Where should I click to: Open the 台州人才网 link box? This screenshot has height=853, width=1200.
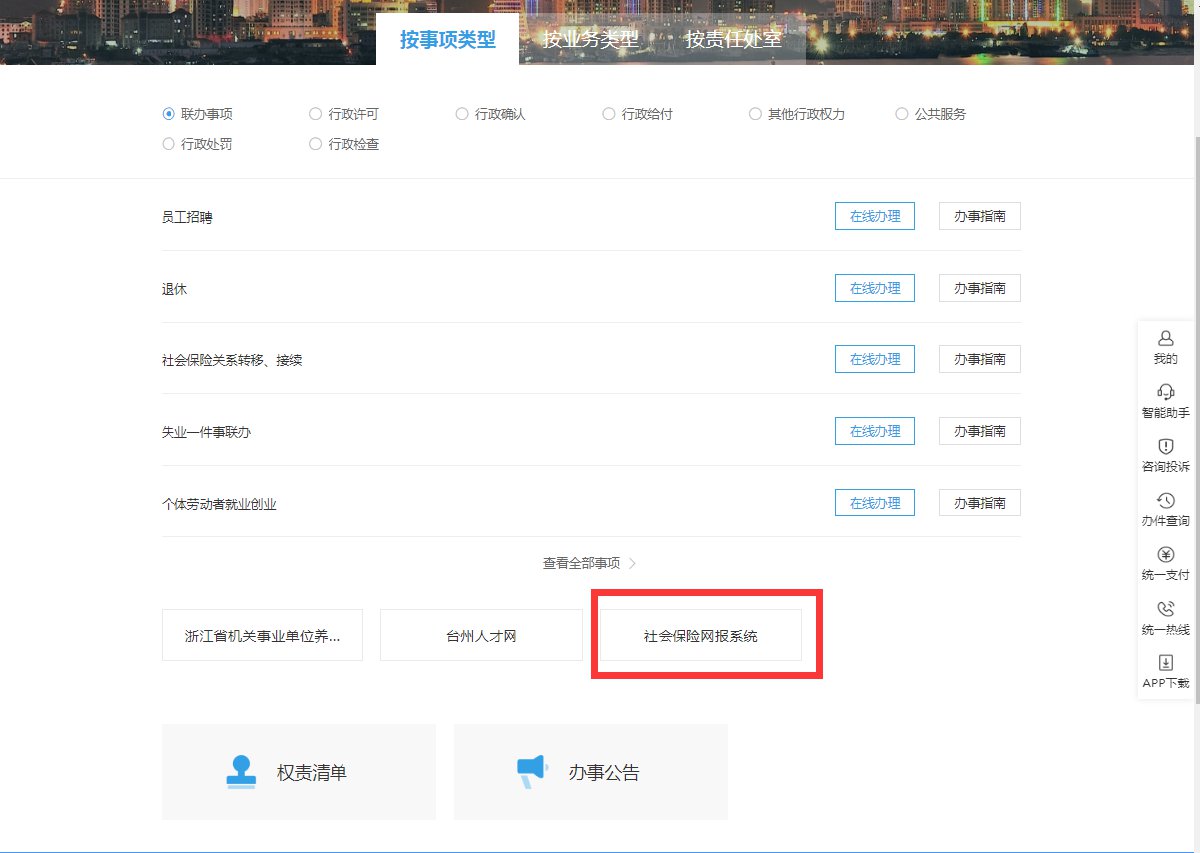[x=481, y=636]
